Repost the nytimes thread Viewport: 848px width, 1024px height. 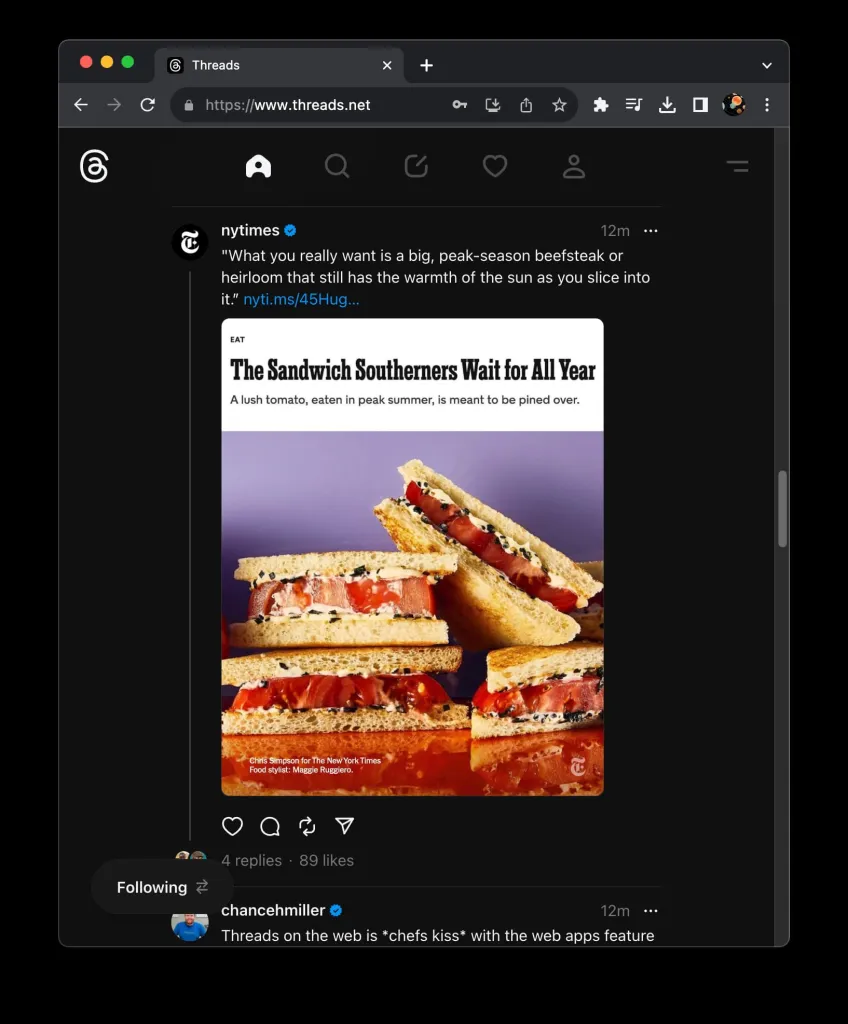point(307,826)
